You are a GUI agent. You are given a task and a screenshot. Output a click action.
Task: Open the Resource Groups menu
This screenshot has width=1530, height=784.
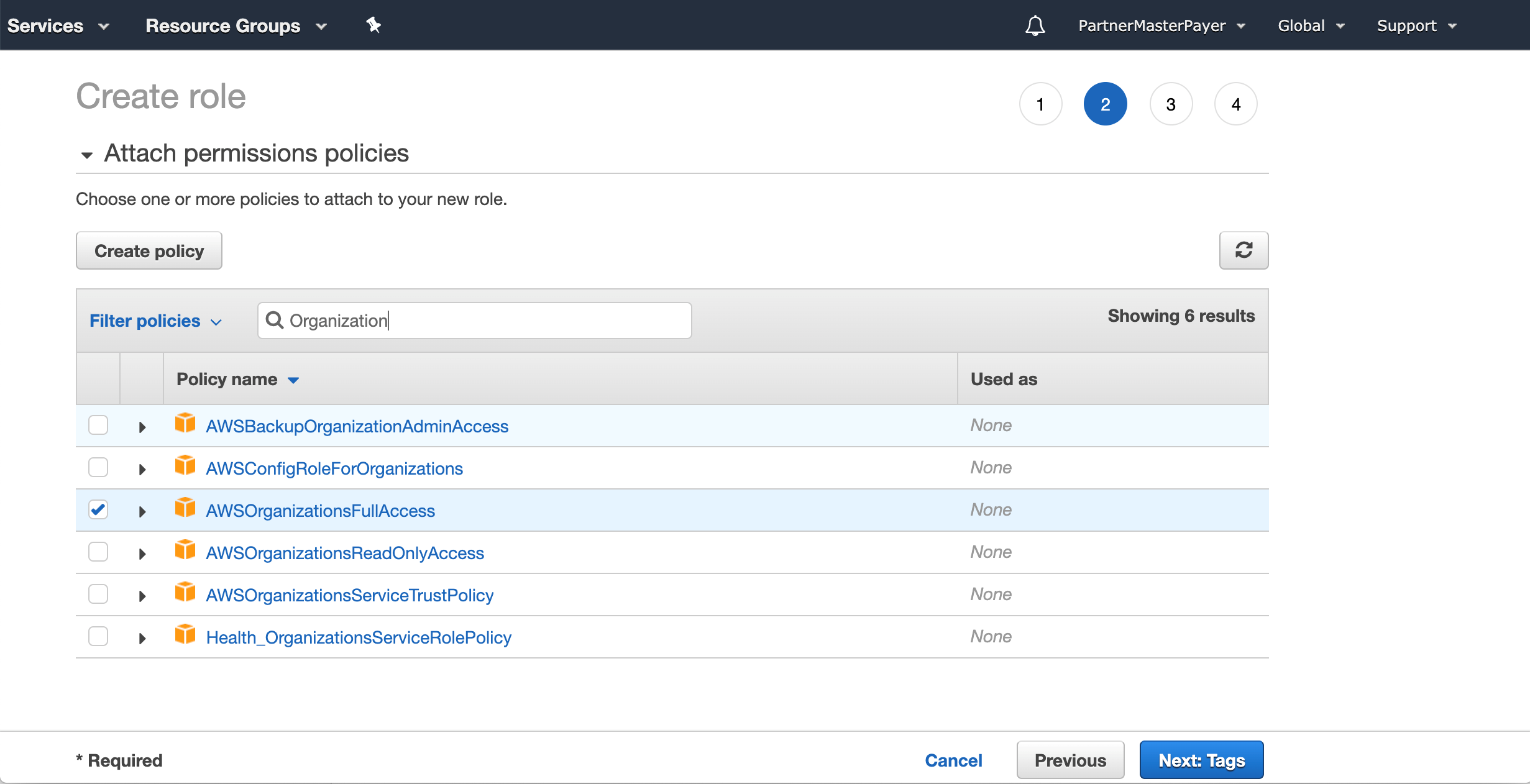236,25
